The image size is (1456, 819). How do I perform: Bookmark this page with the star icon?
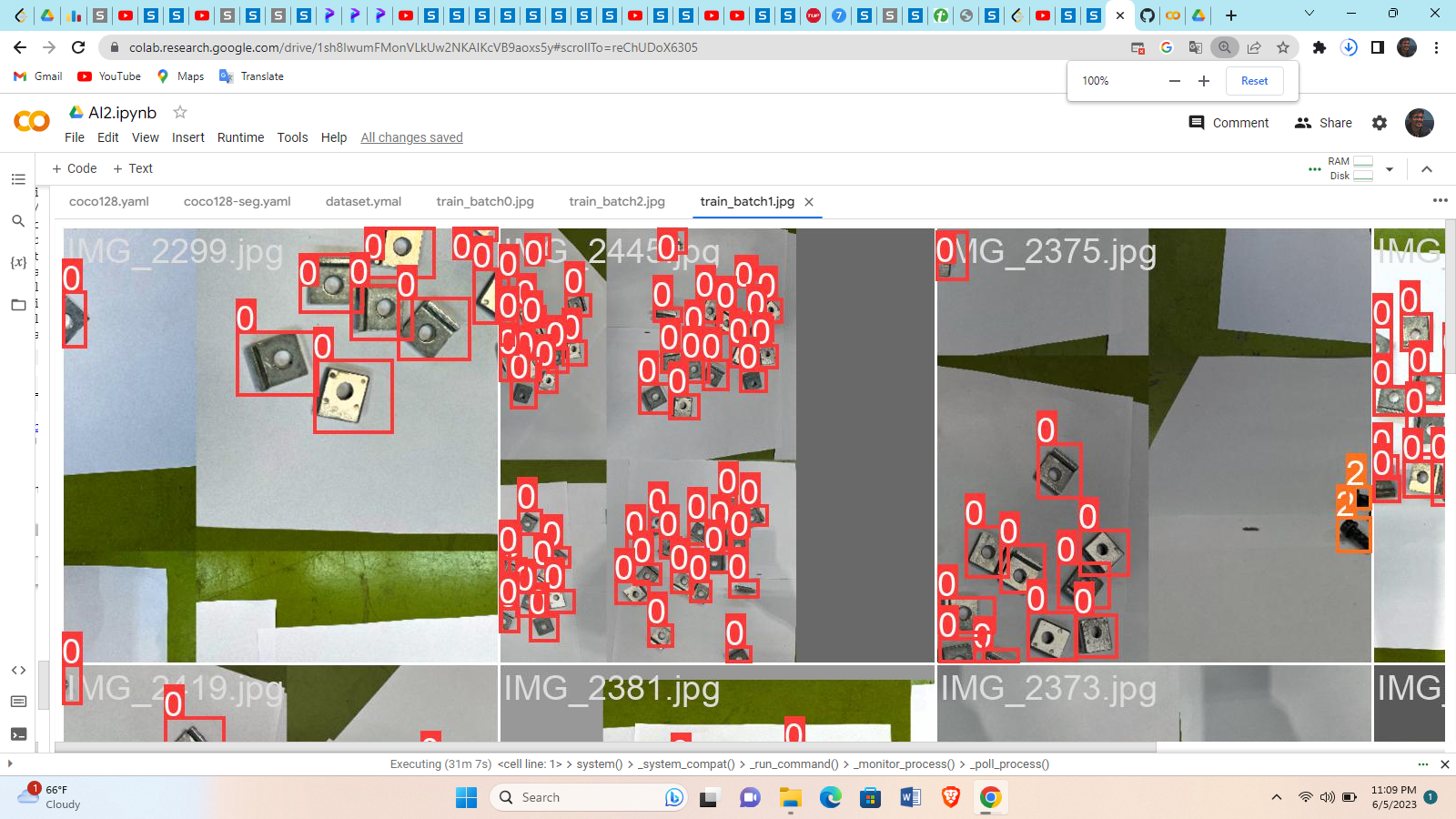point(1283,47)
